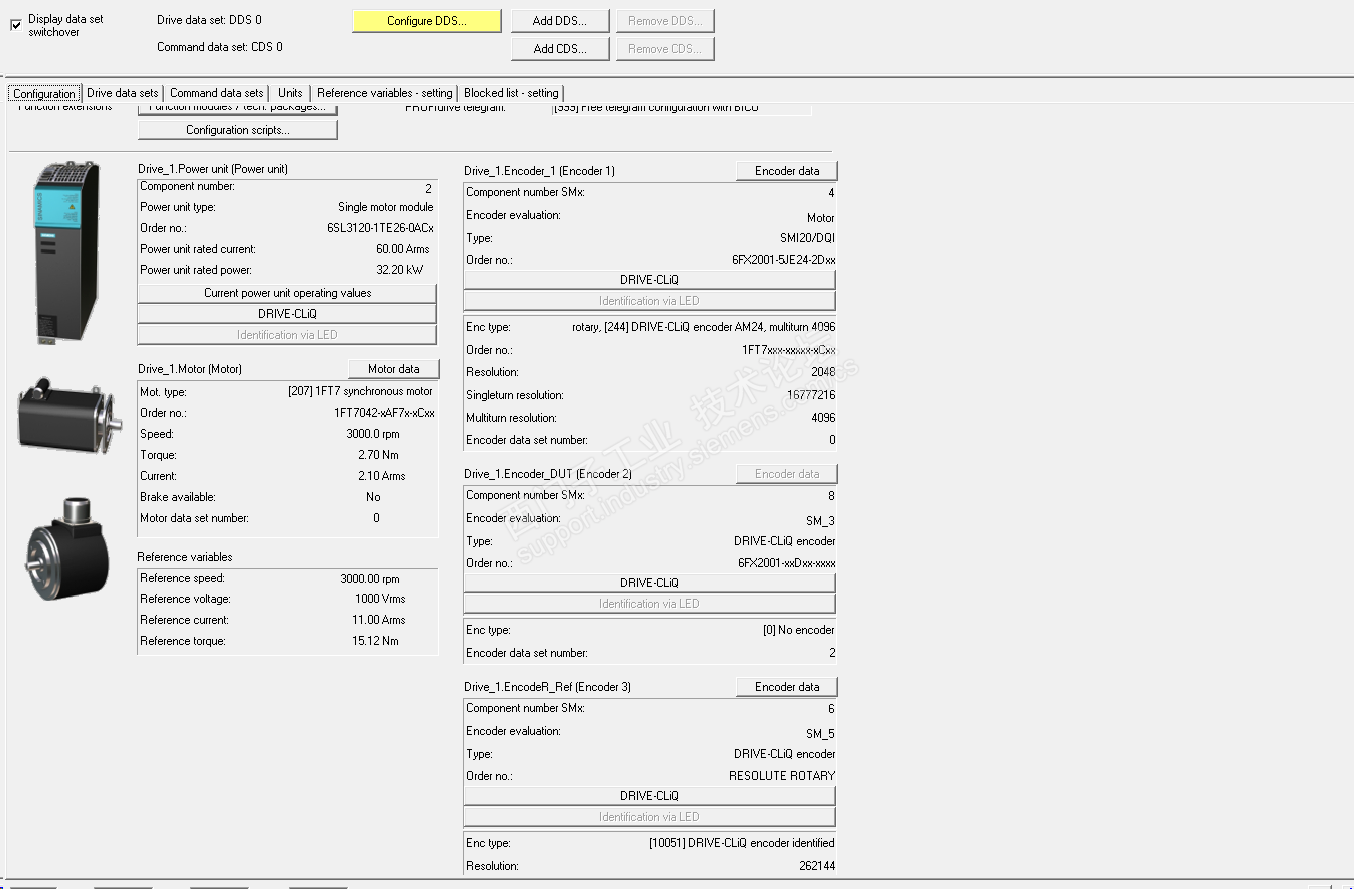Click reference voltage value 1000 Vrms
The height and width of the screenshot is (889, 1354).
(380, 599)
